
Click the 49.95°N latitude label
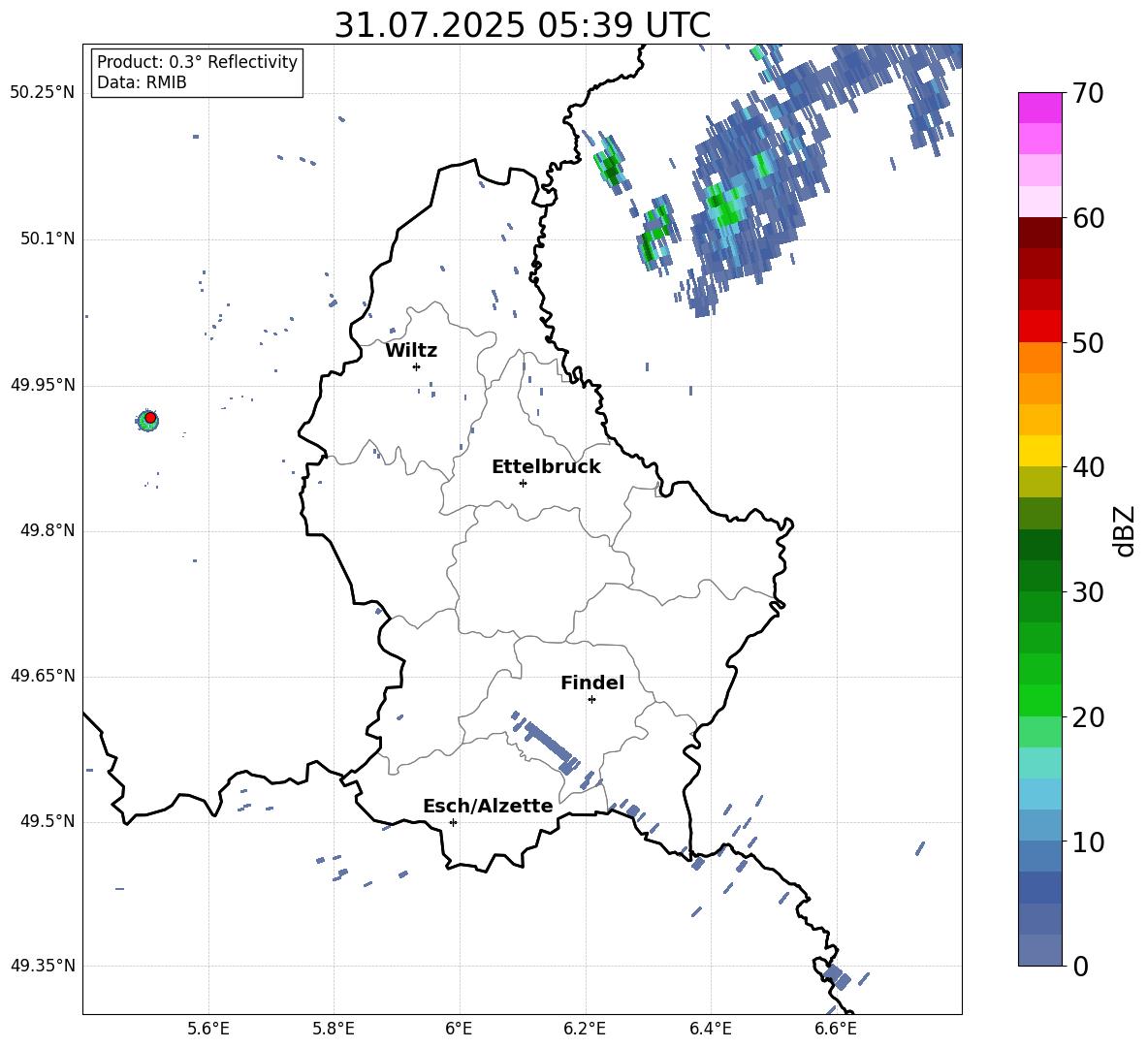43,385
